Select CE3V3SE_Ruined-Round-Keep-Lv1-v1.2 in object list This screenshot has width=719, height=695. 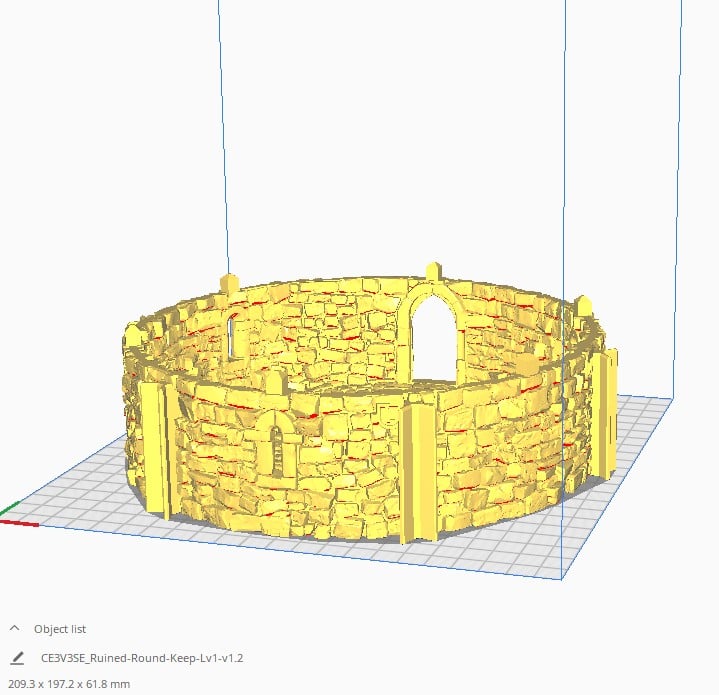coord(142,659)
